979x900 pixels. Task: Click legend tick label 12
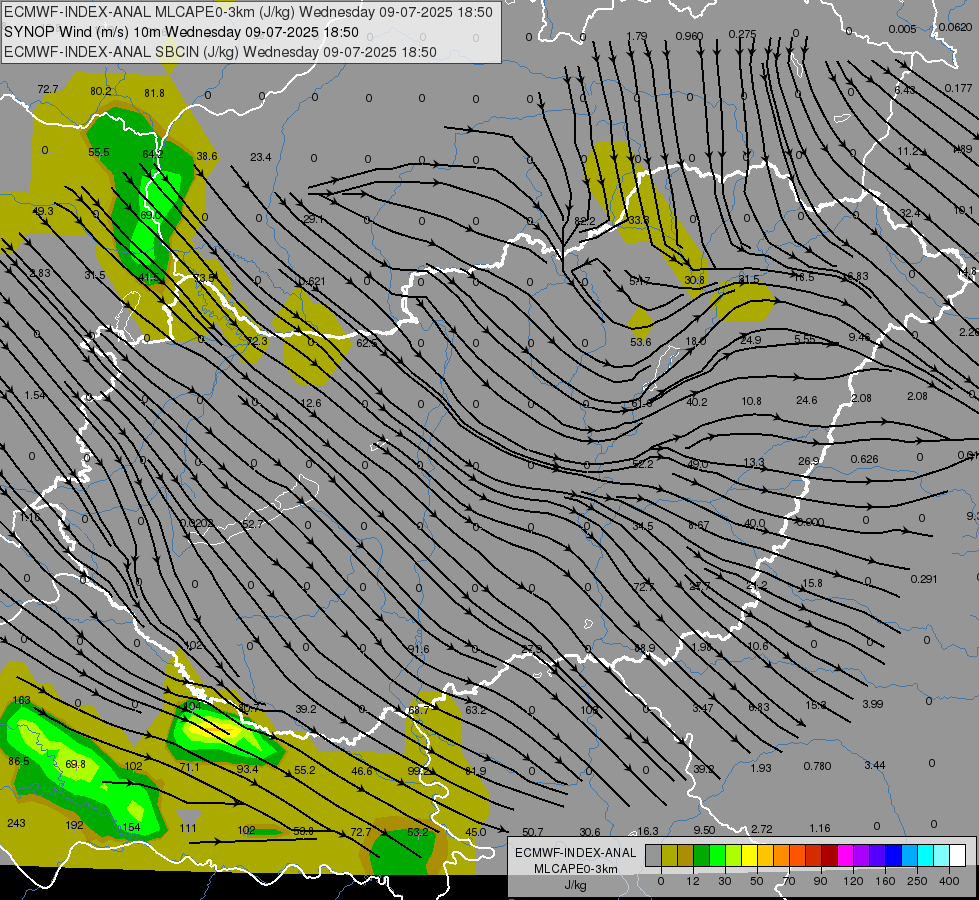pos(693,881)
